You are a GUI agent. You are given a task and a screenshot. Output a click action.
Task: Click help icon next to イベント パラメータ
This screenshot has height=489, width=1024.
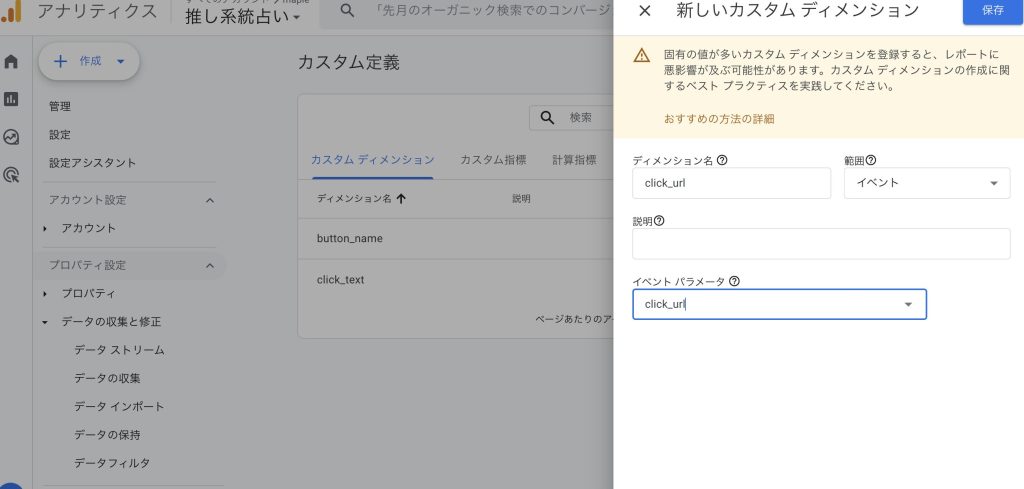coord(734,282)
